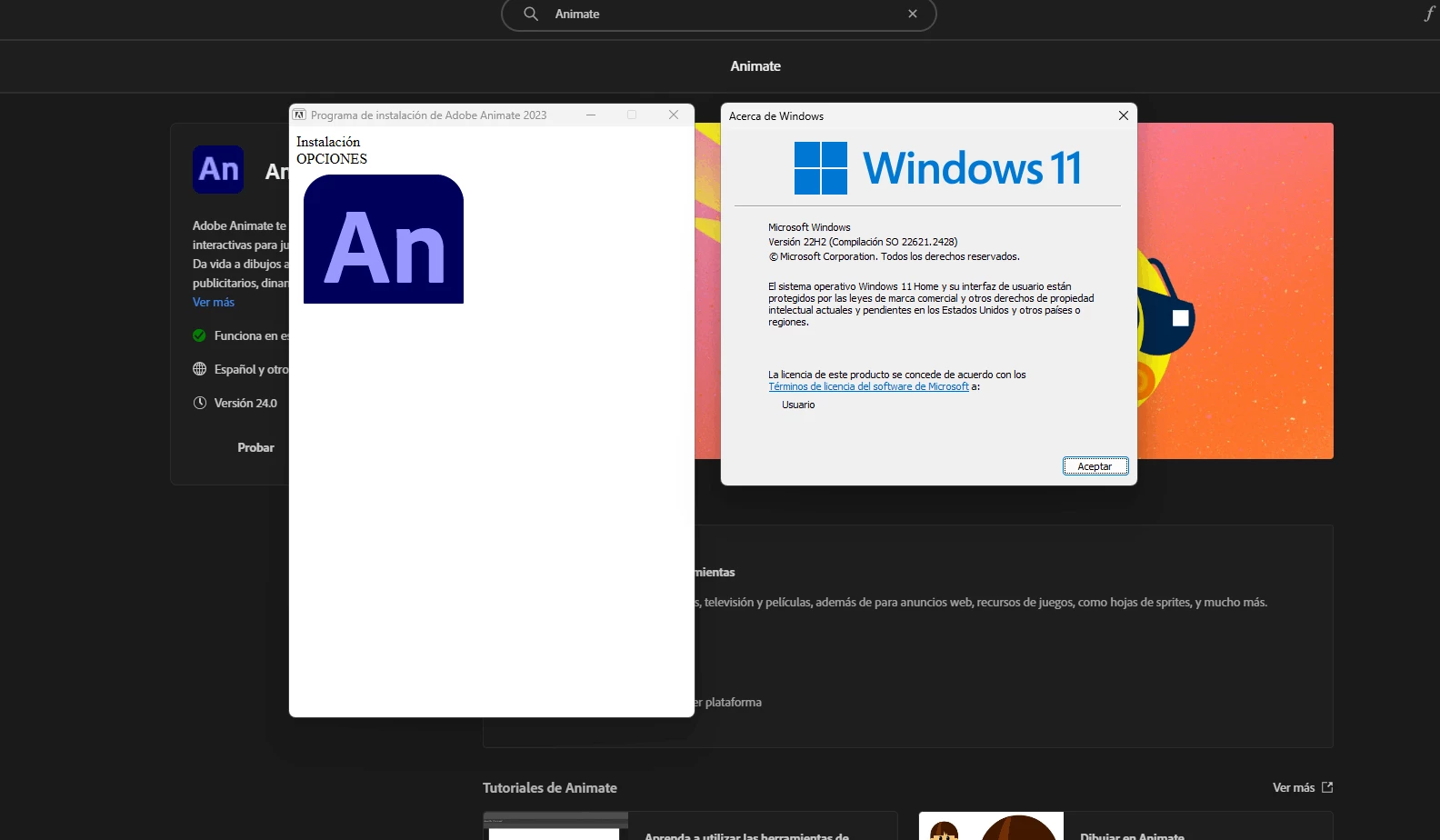
Task: Click the Animate hero banner image
Action: (1235, 291)
